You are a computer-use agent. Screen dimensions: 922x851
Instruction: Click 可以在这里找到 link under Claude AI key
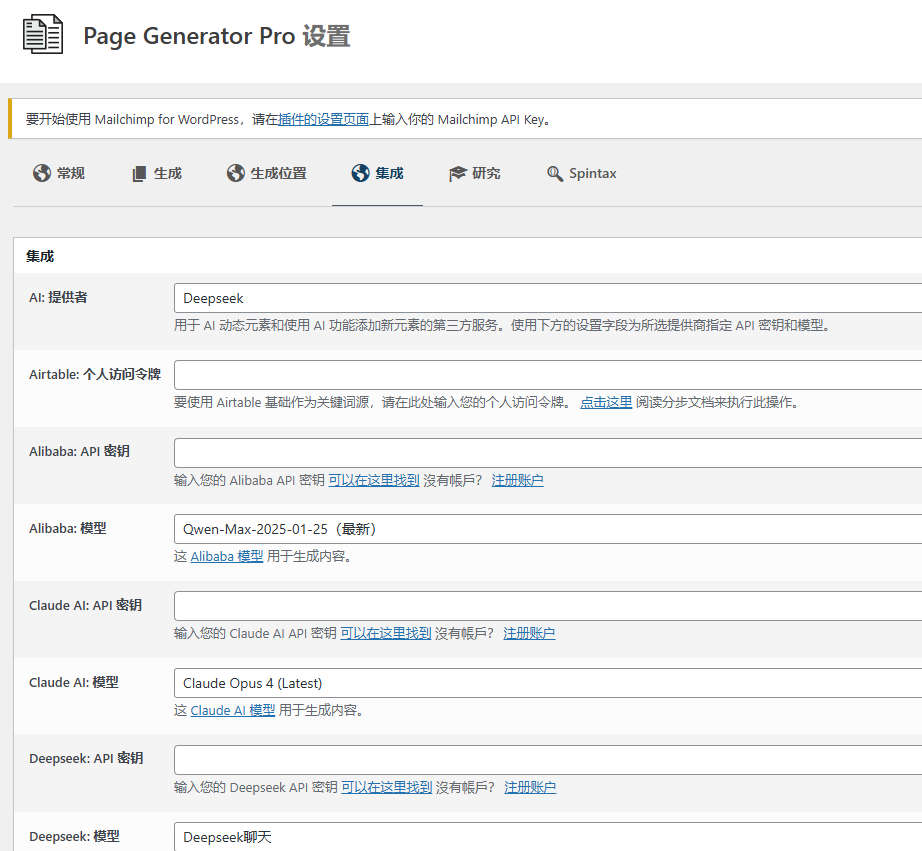tap(386, 633)
